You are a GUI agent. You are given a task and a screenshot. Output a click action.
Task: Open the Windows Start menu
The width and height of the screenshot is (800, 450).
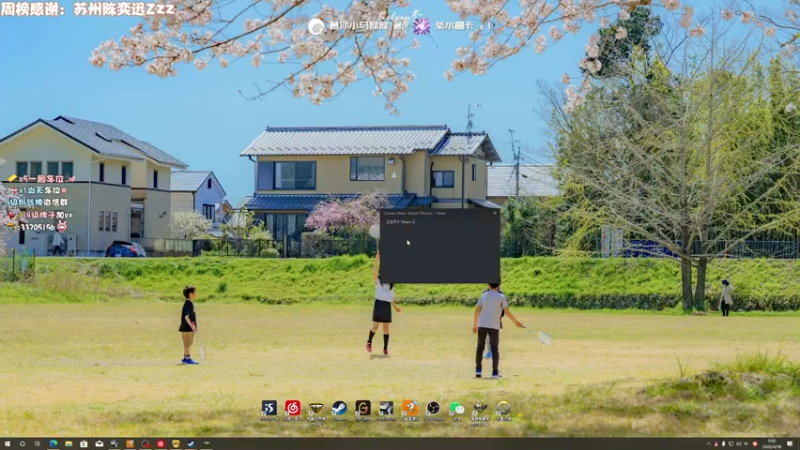point(7,444)
